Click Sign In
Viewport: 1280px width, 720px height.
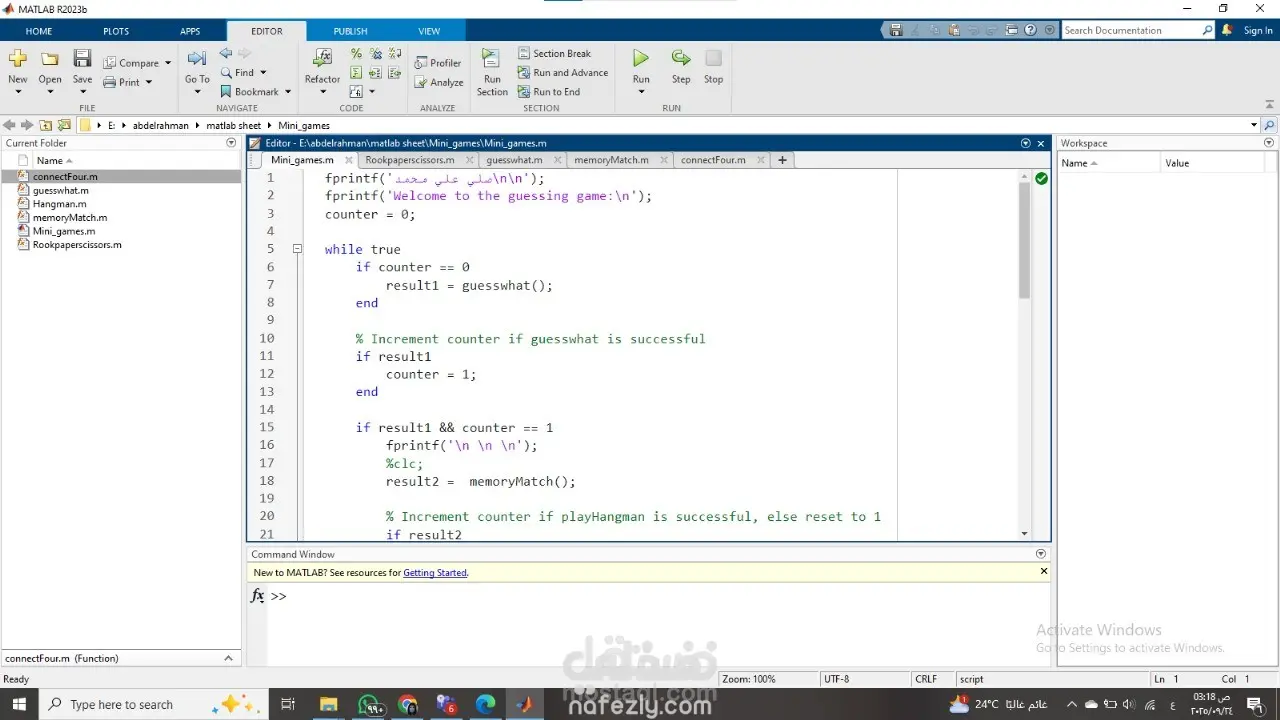pos(1258,31)
